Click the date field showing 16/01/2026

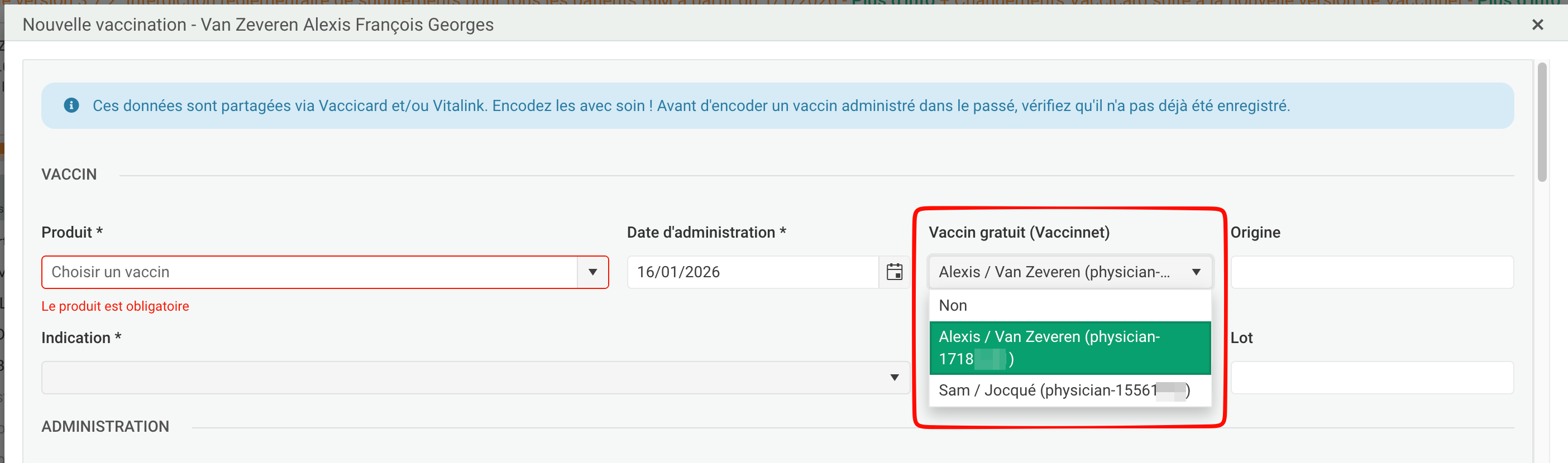pyautogui.click(x=752, y=272)
